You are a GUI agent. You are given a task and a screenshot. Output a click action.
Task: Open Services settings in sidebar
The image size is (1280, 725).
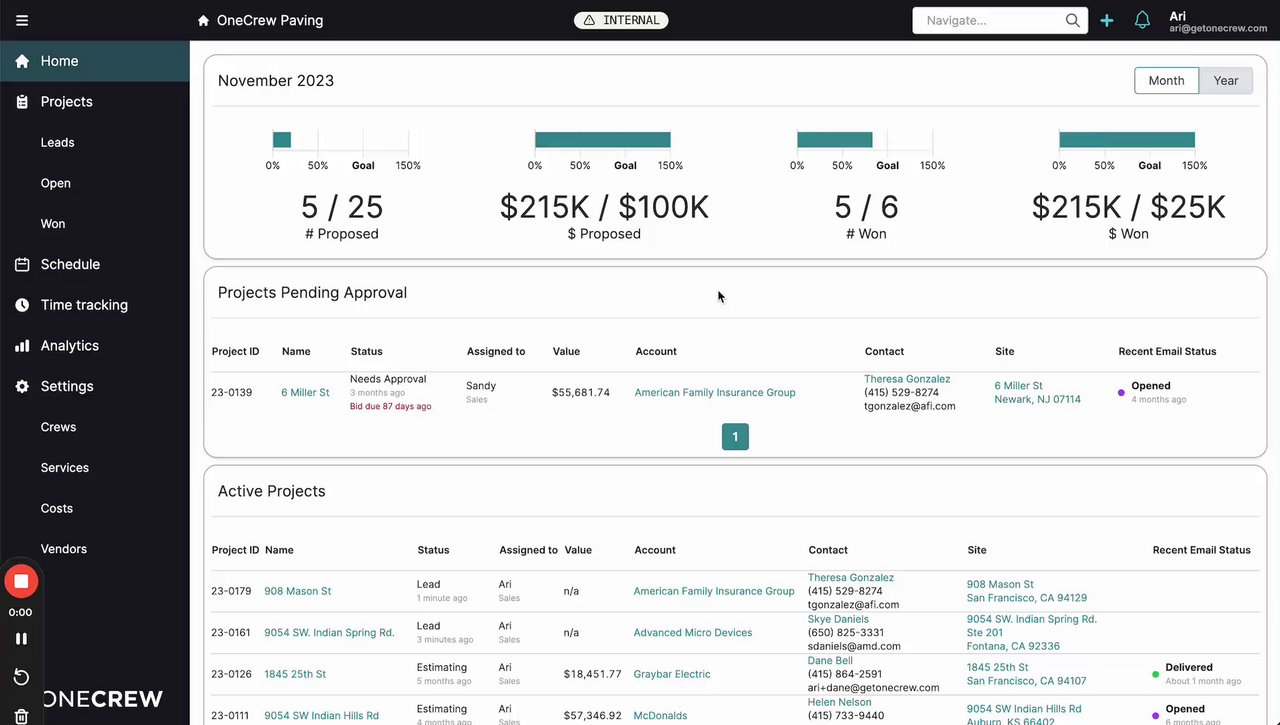(65, 468)
